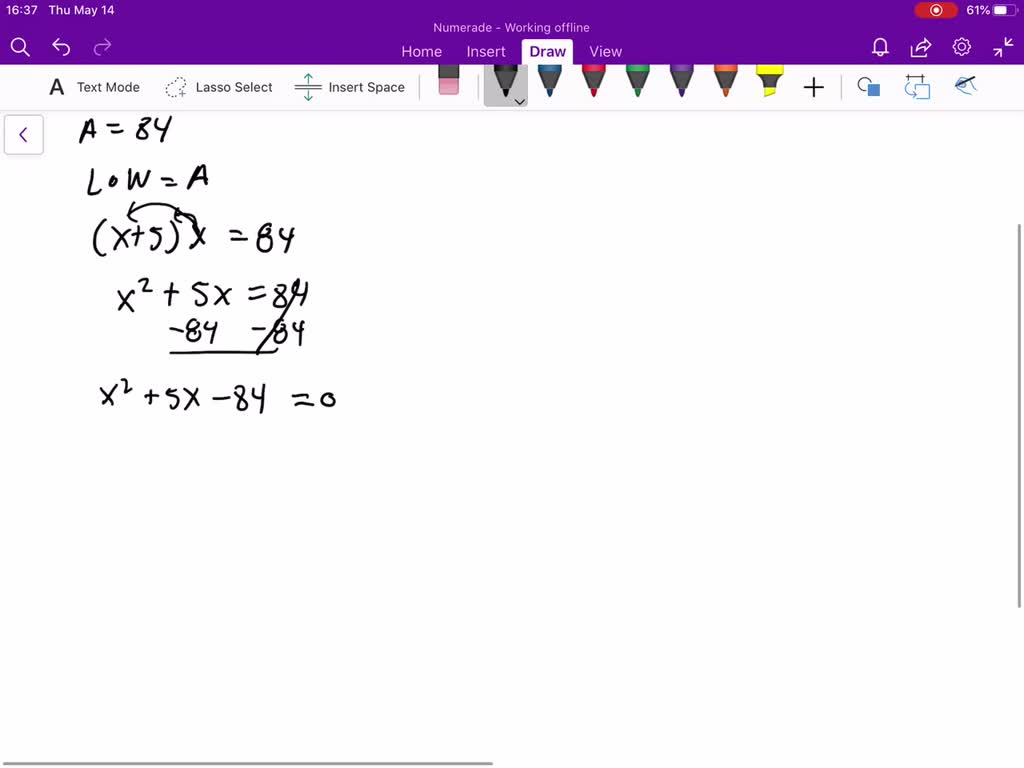Viewport: 1024px width, 768px height.
Task: Expand black pen options arrow
Action: [x=519, y=102]
